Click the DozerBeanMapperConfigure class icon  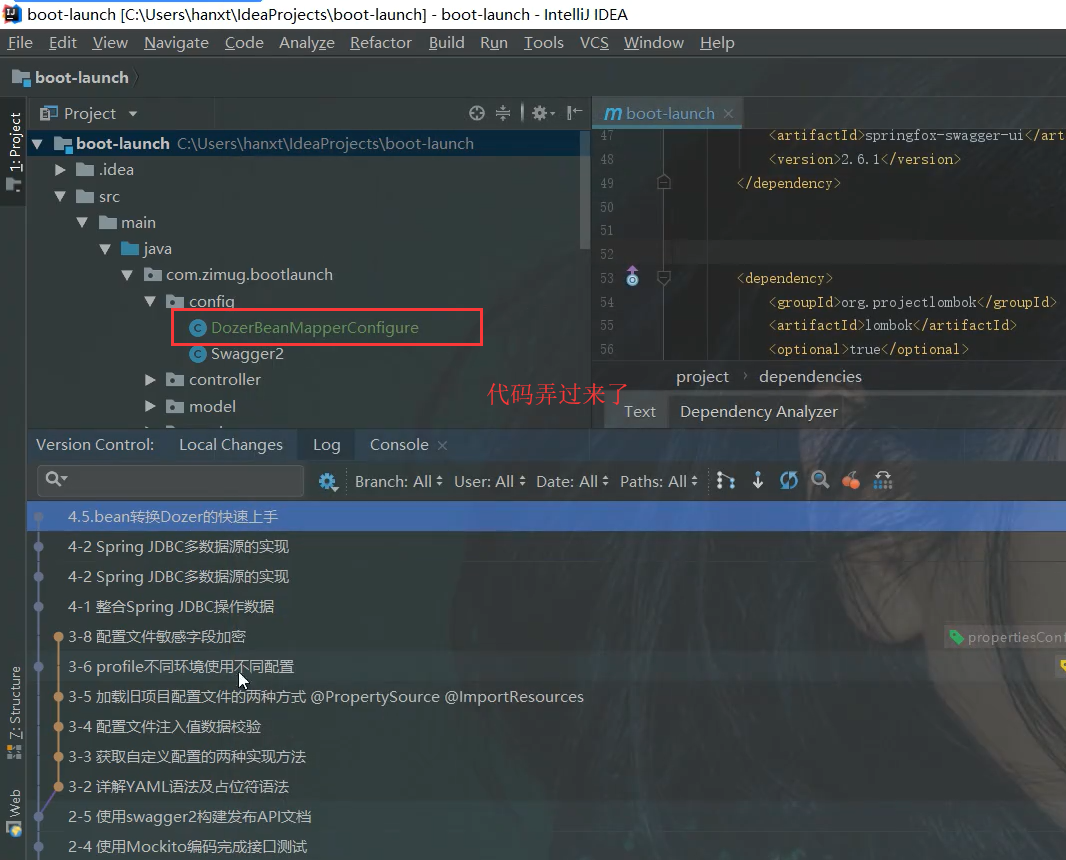(197, 328)
